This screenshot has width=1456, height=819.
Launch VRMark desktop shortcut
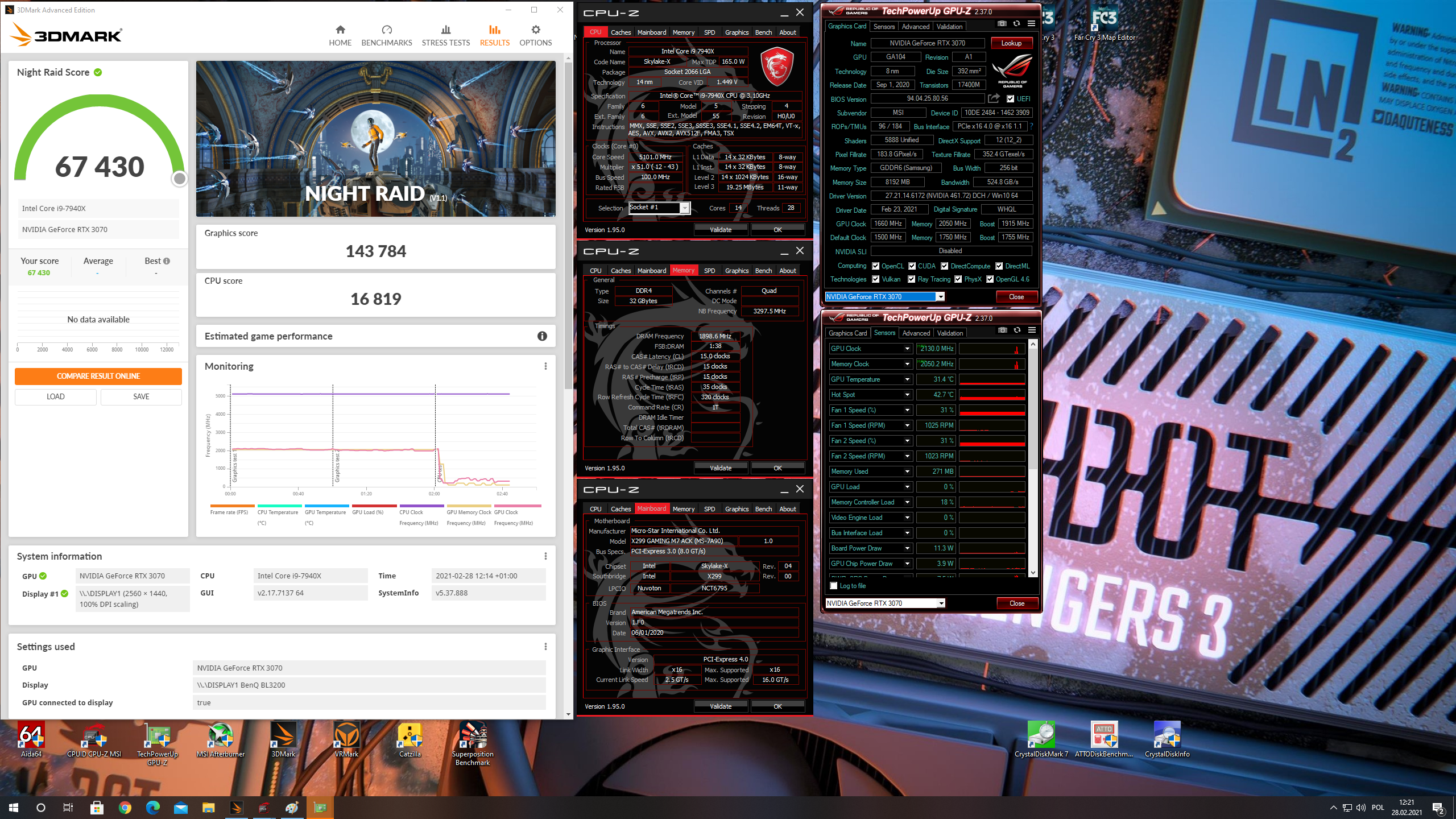(x=346, y=739)
